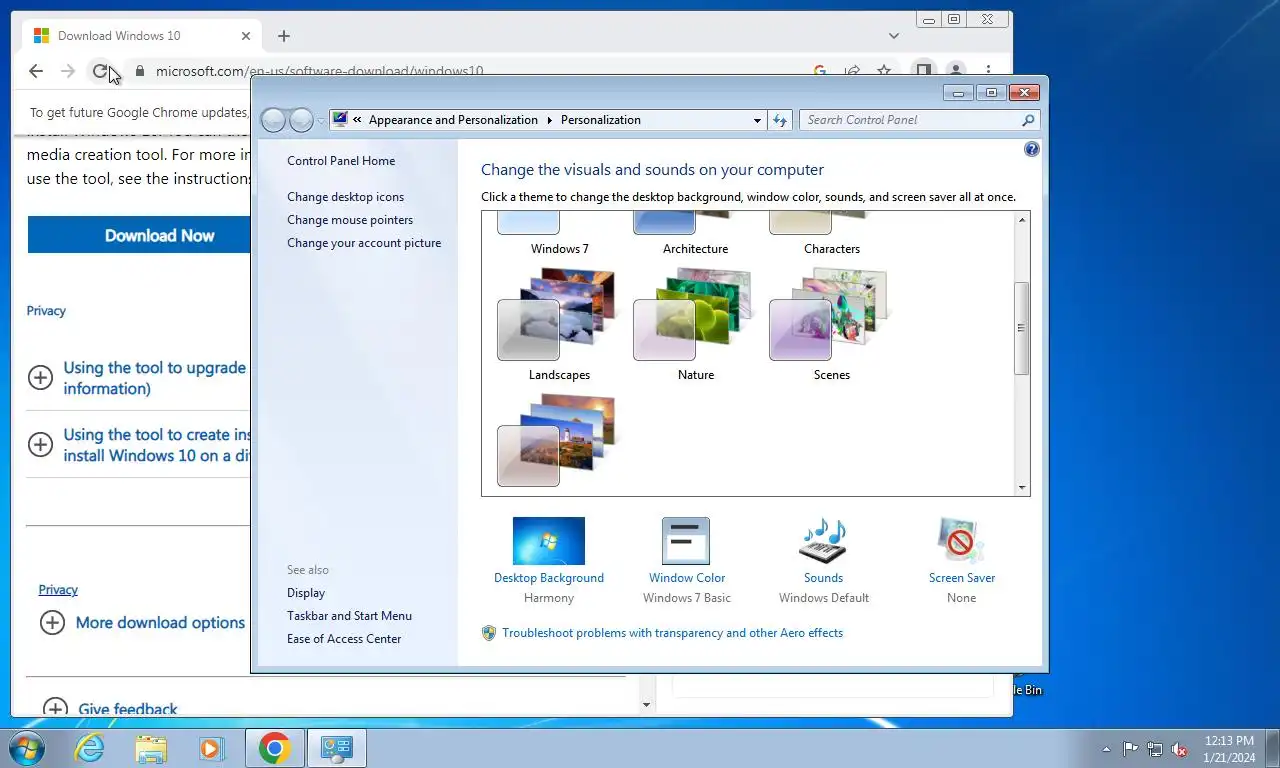1280x768 pixels.
Task: Open Ease of Access Center link
Action: (344, 639)
